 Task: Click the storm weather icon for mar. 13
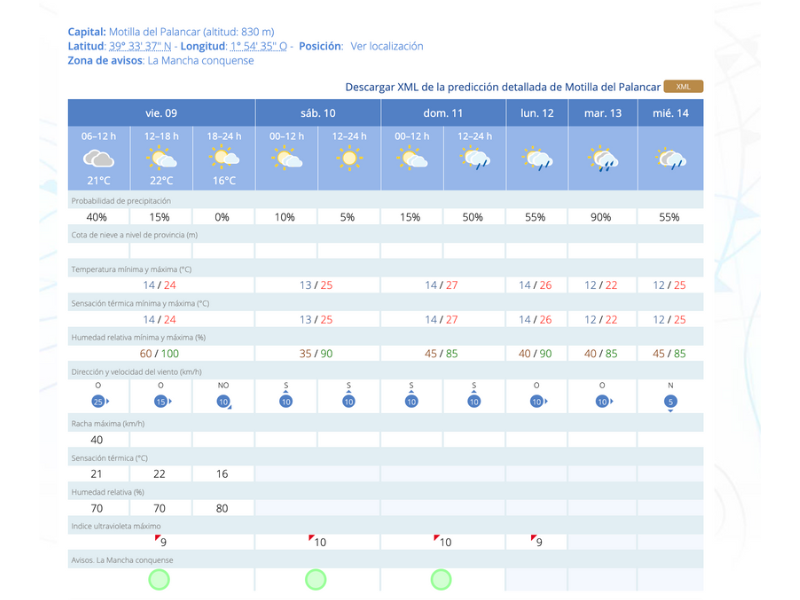coord(602,158)
